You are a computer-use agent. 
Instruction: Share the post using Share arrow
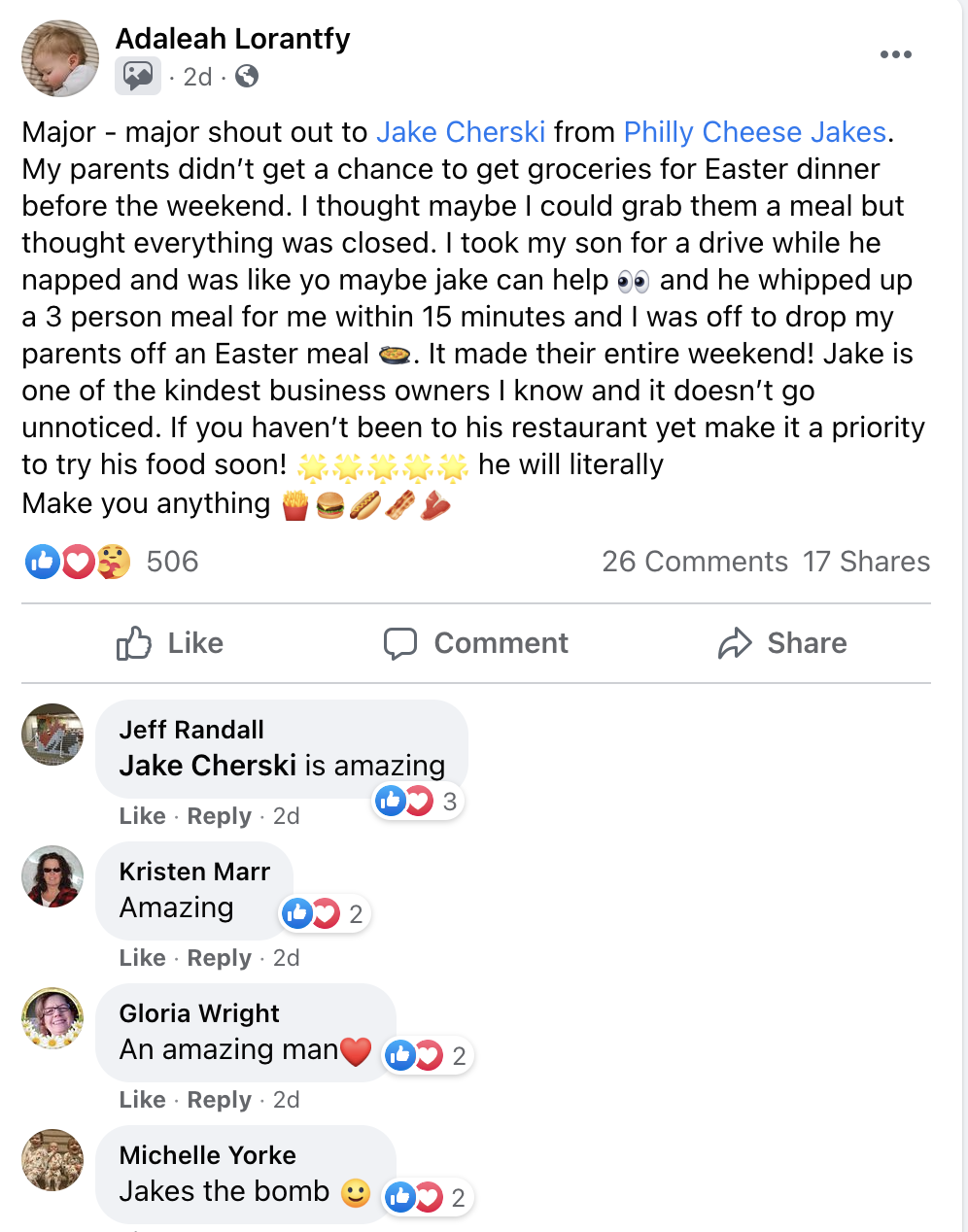(x=782, y=643)
